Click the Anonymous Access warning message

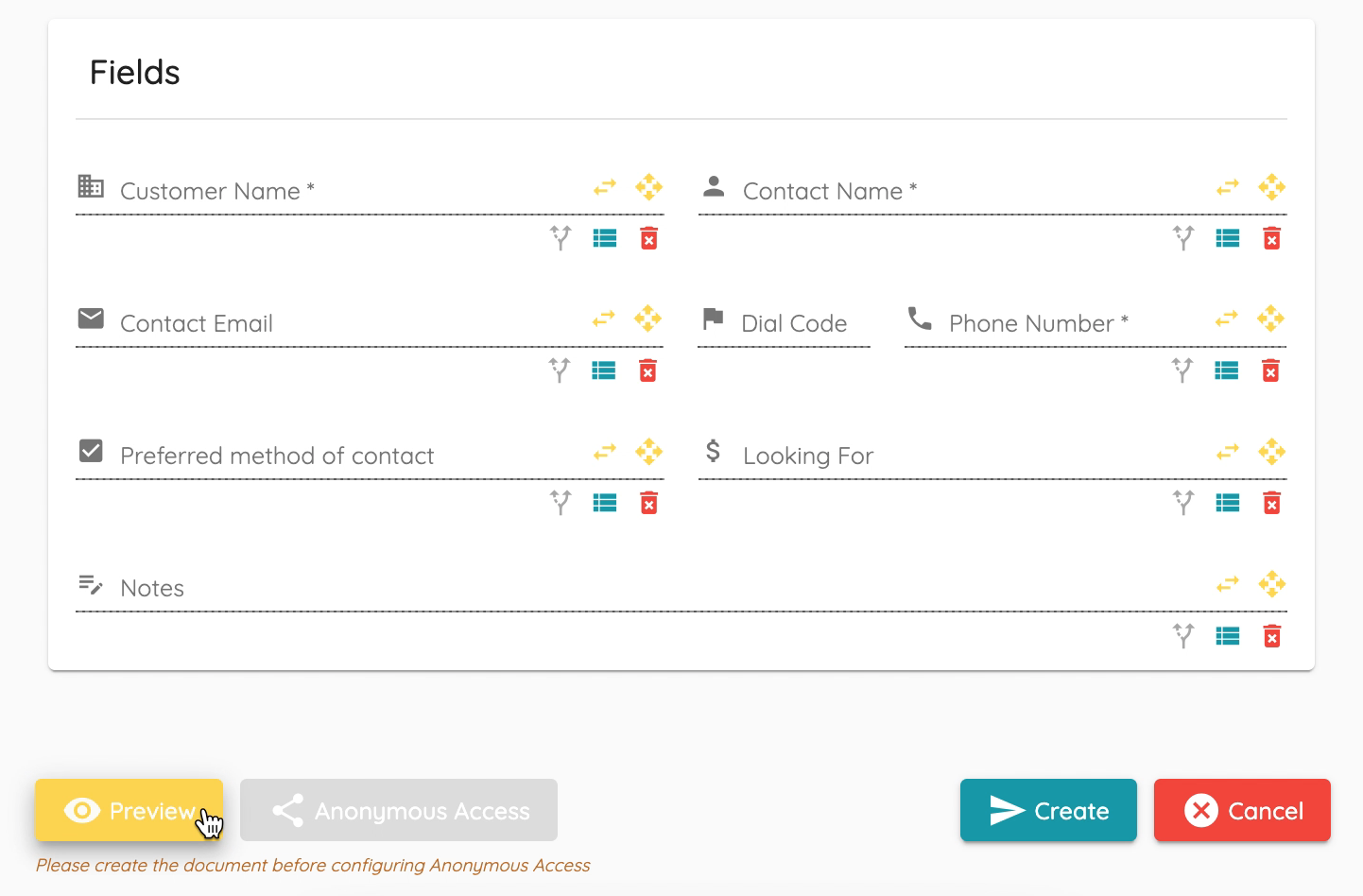pyautogui.click(x=313, y=865)
